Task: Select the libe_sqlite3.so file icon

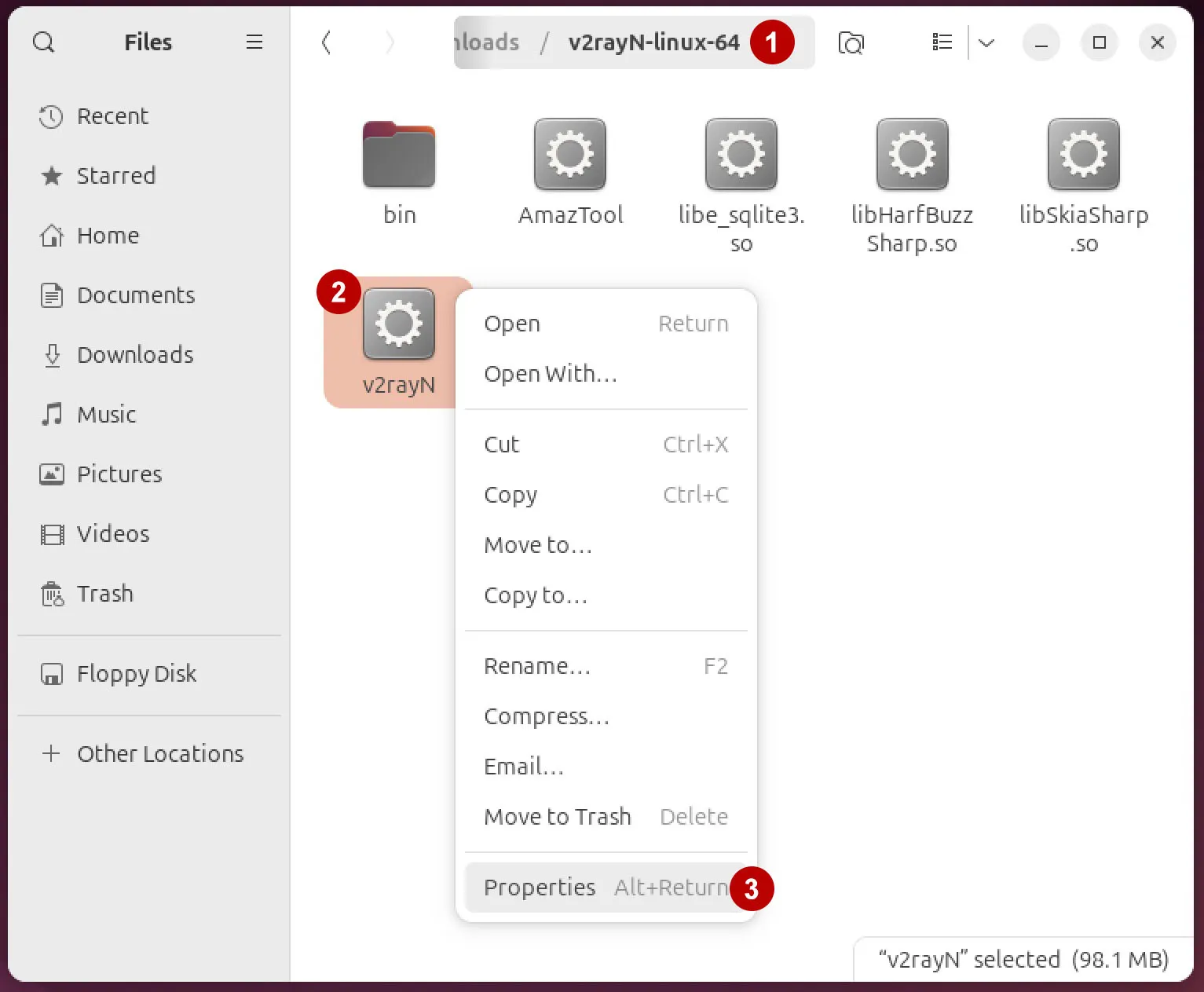Action: coord(741,154)
